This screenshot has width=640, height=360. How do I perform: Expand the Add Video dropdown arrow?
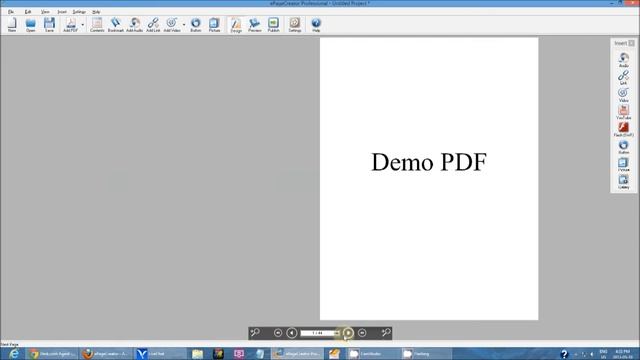click(184, 25)
